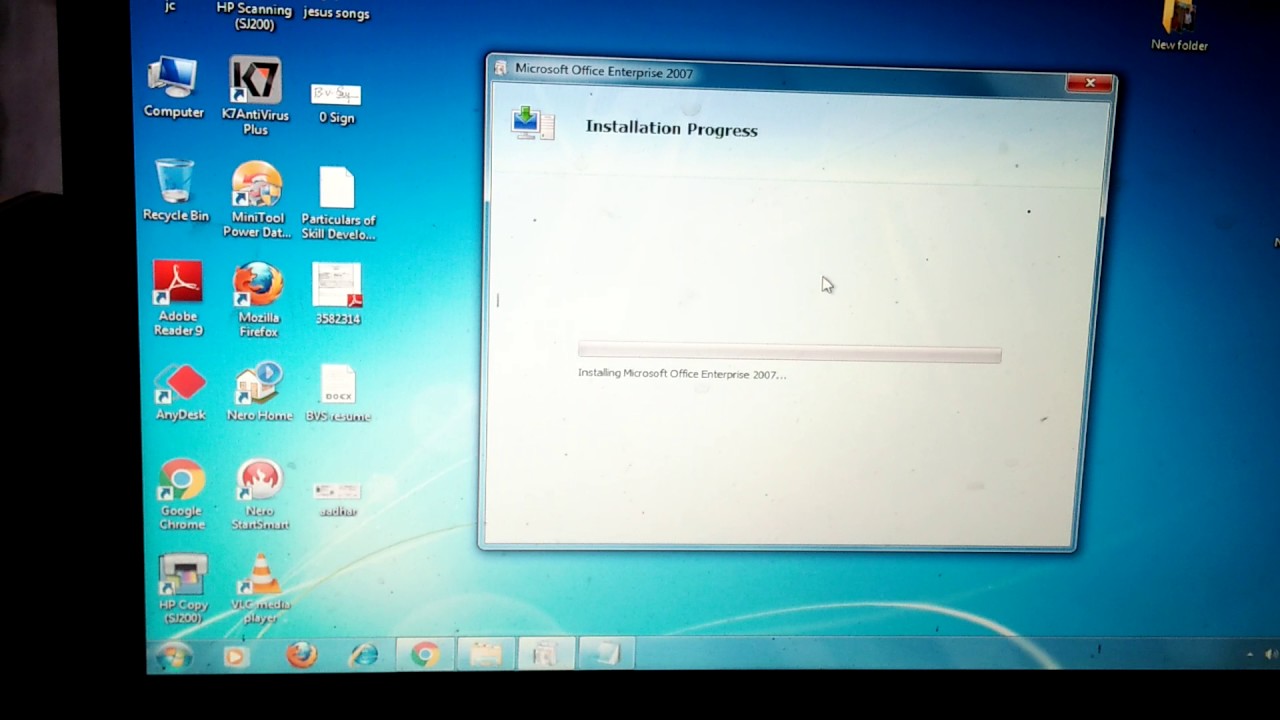Close the Microsoft Office Enterprise 2007 window

(x=1089, y=83)
